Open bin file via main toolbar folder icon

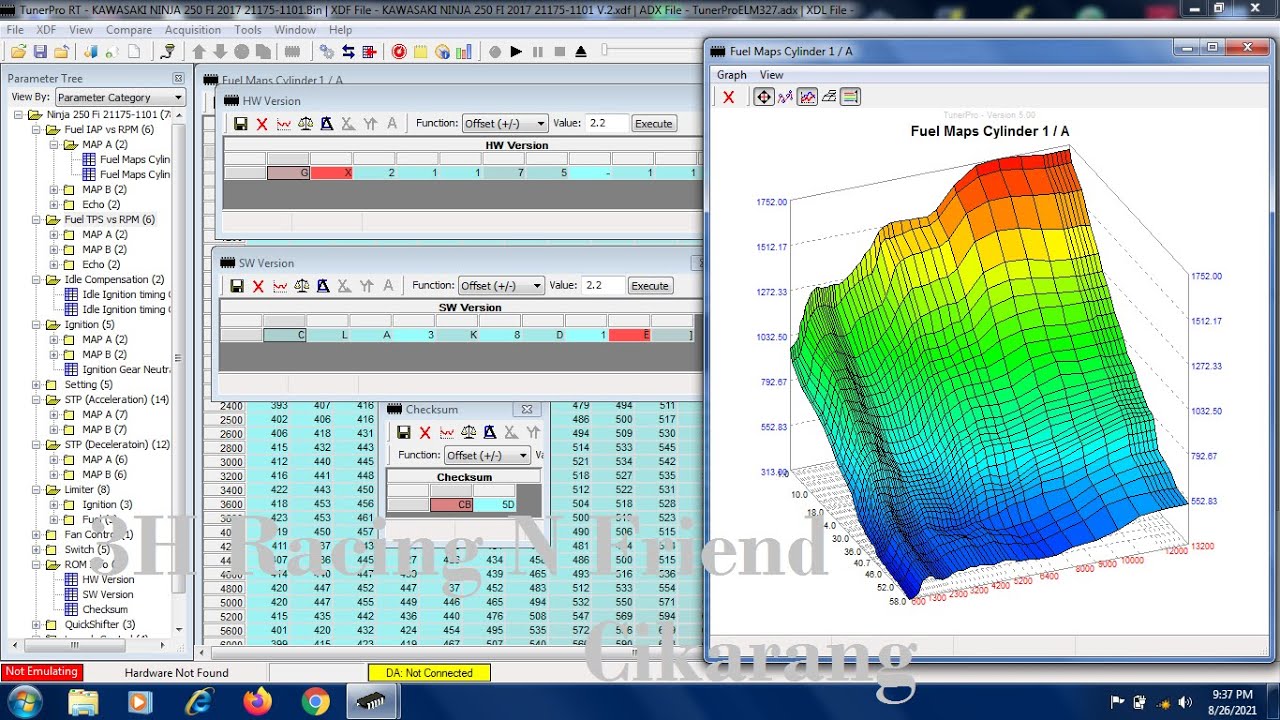[x=18, y=51]
